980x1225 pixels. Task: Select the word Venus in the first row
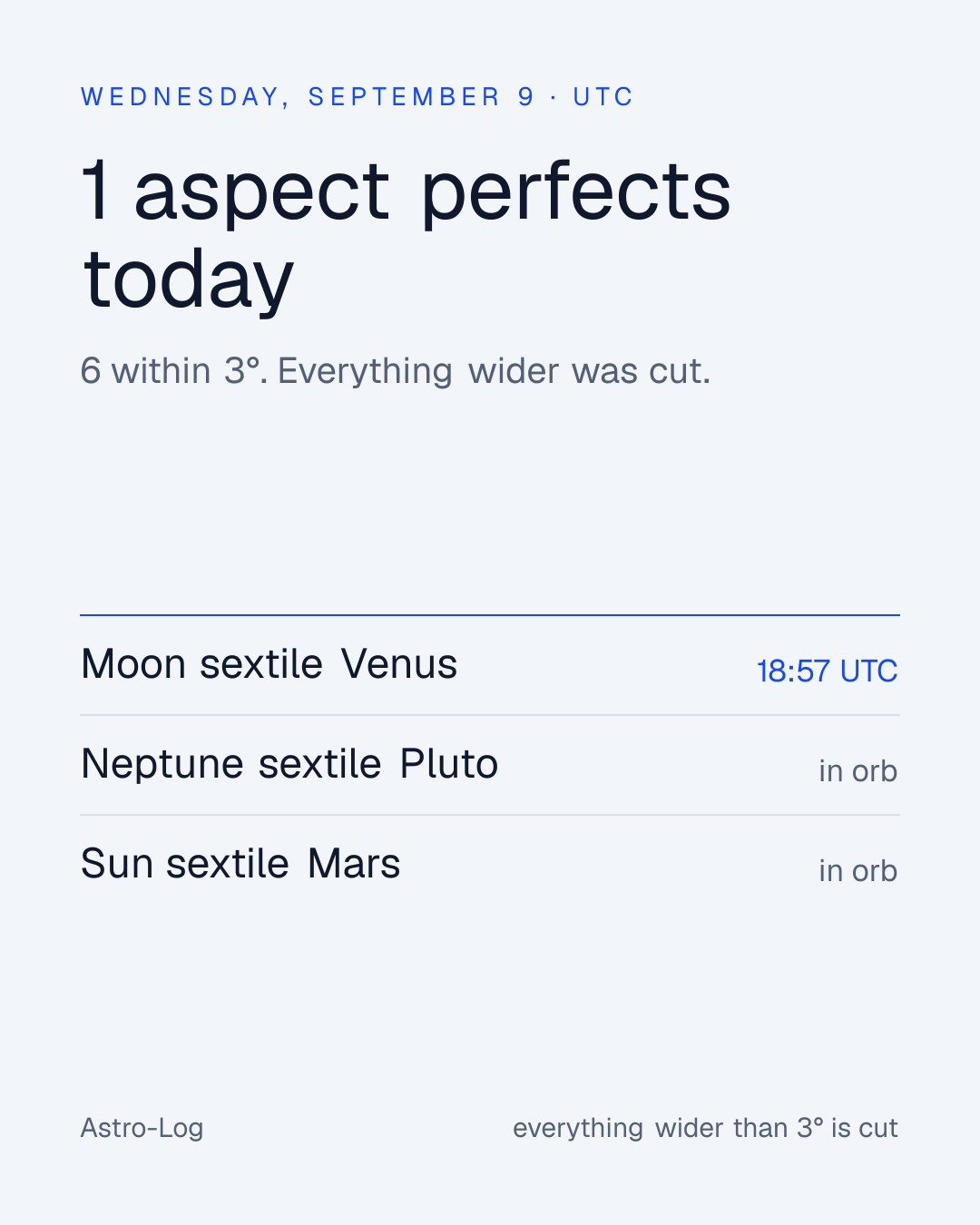pyautogui.click(x=399, y=664)
